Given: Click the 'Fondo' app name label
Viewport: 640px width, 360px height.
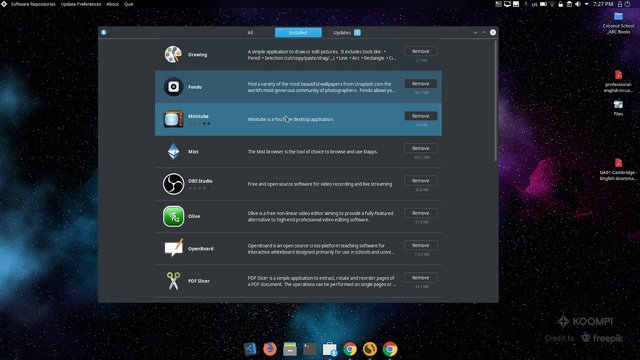Looking at the screenshot, I should point(195,87).
